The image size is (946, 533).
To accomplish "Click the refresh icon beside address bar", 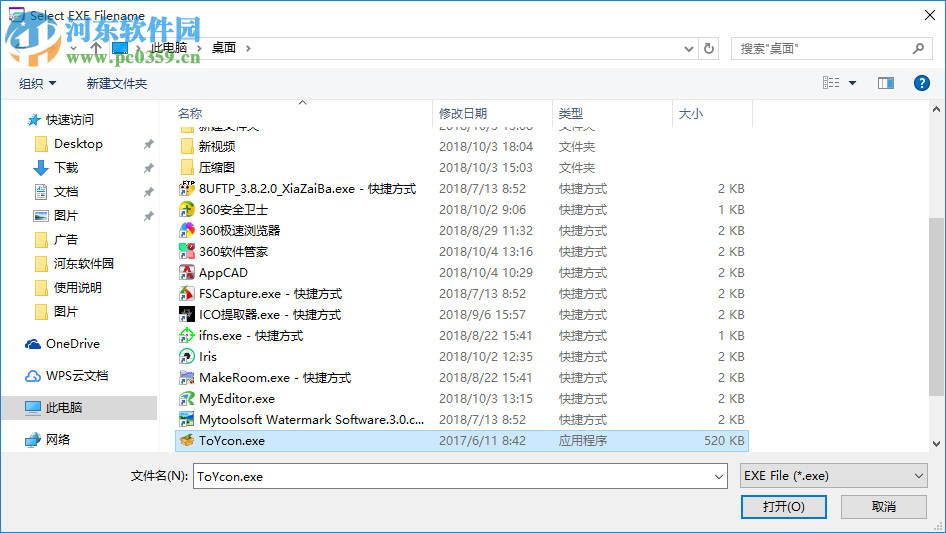I will [709, 48].
